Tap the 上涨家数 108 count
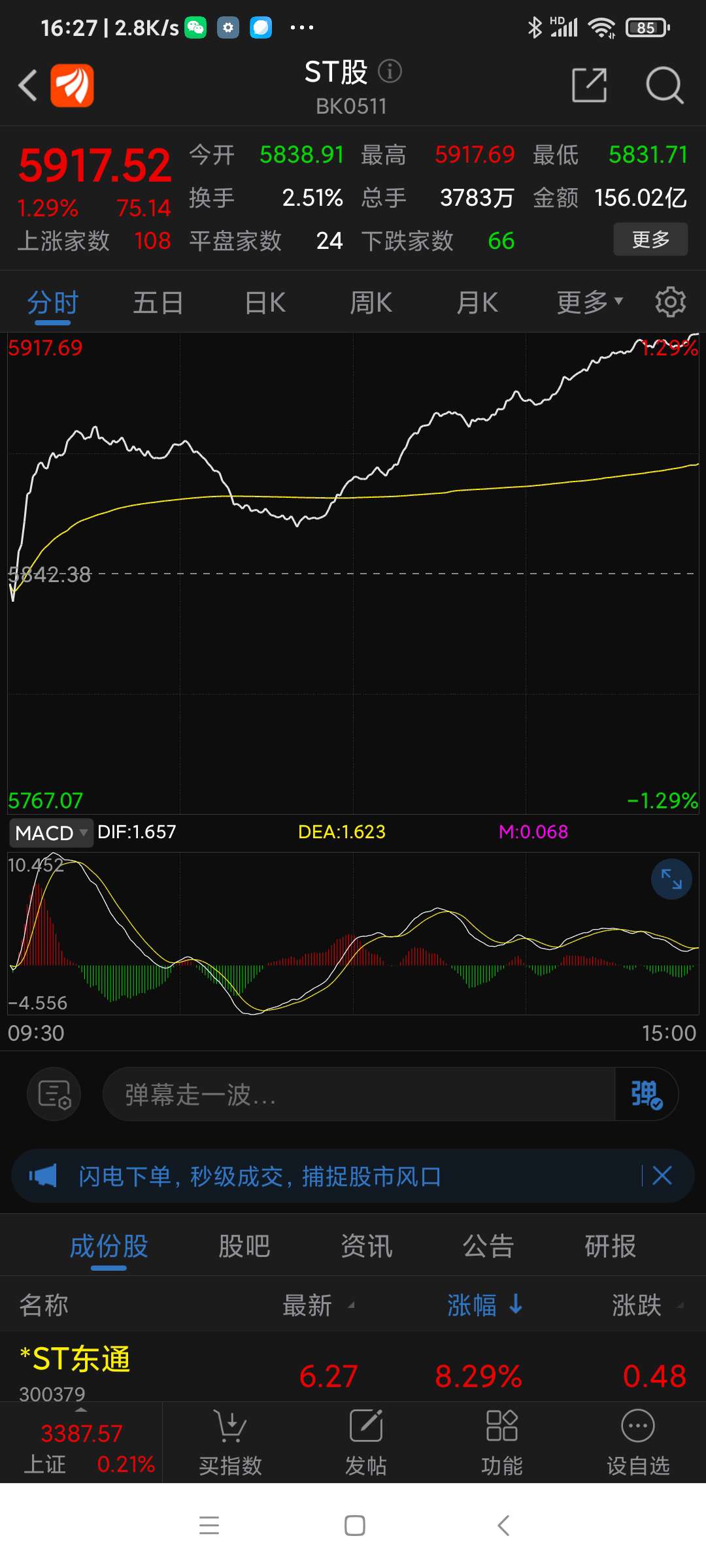The height and width of the screenshot is (1568, 706). (x=152, y=240)
